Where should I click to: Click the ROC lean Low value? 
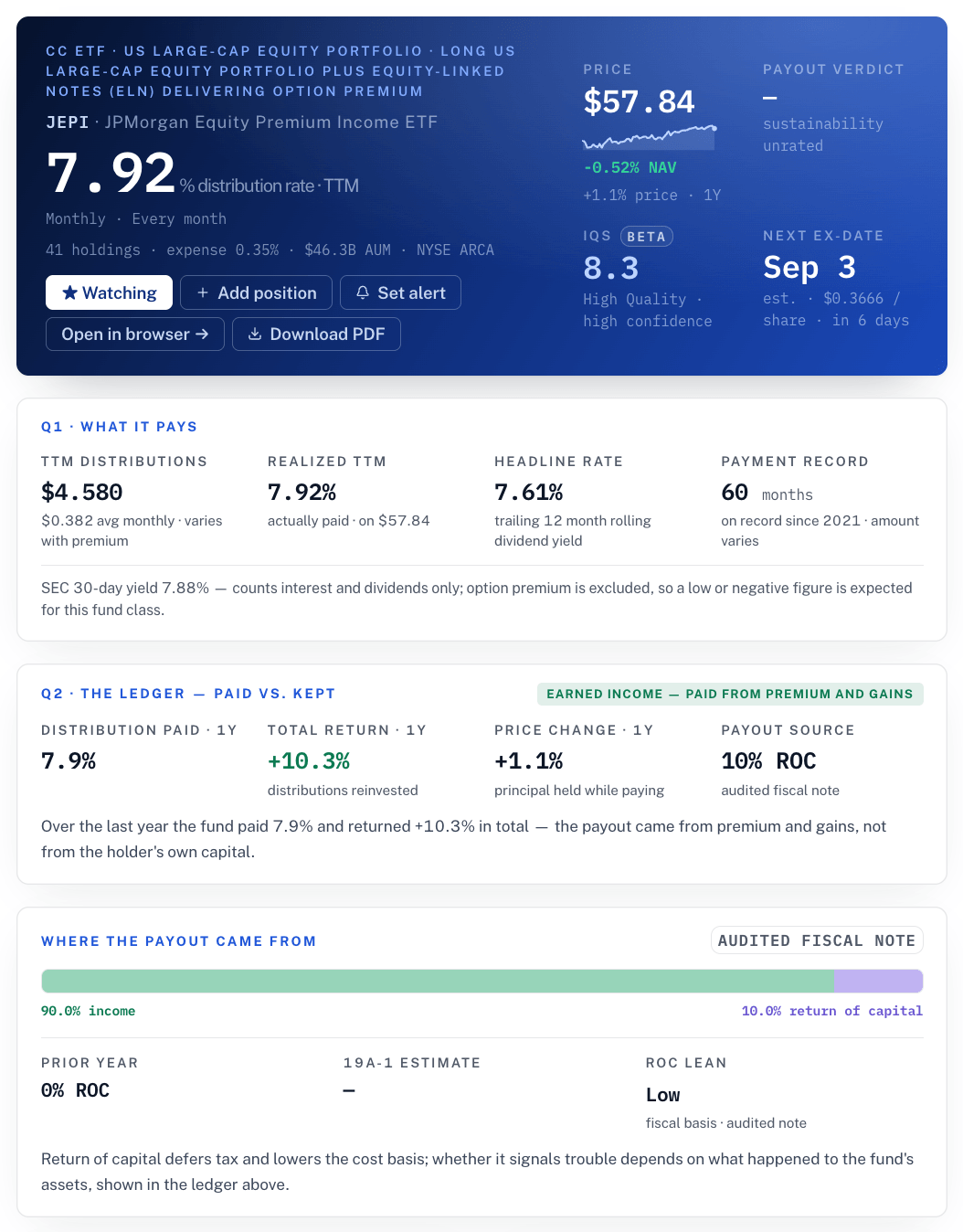point(662,1095)
